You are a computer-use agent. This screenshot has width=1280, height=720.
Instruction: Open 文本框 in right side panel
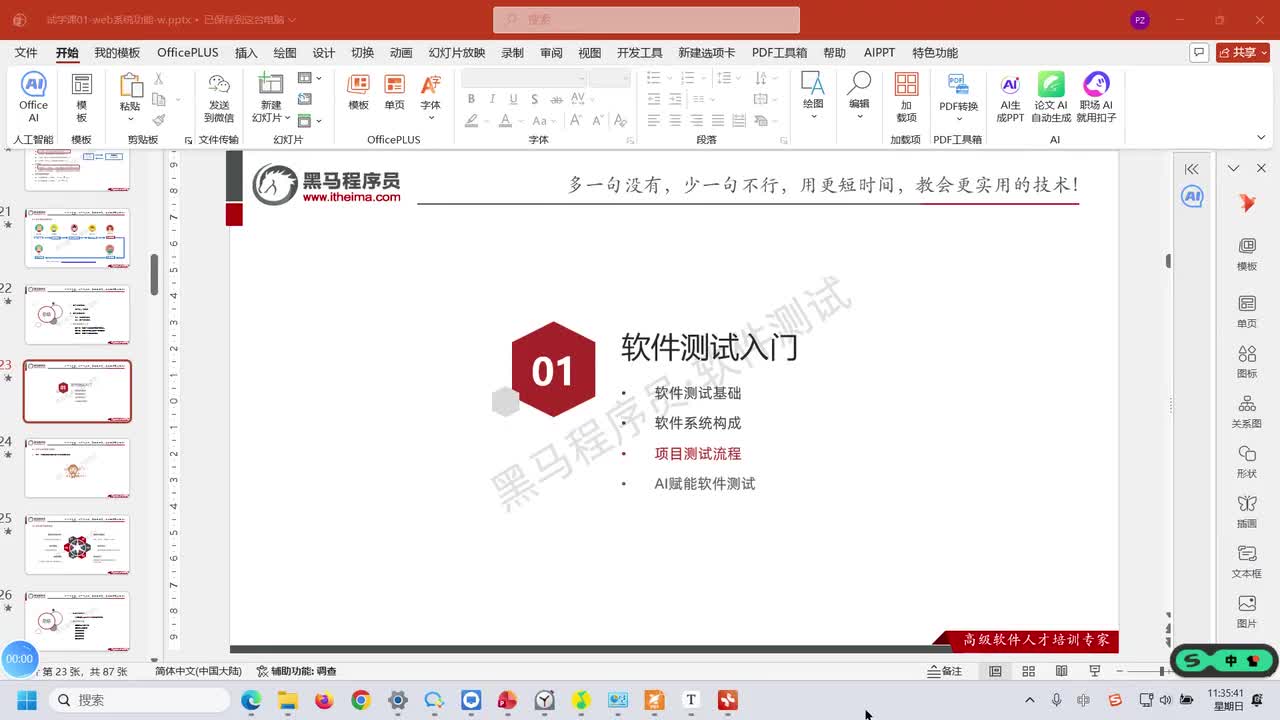pyautogui.click(x=1247, y=562)
